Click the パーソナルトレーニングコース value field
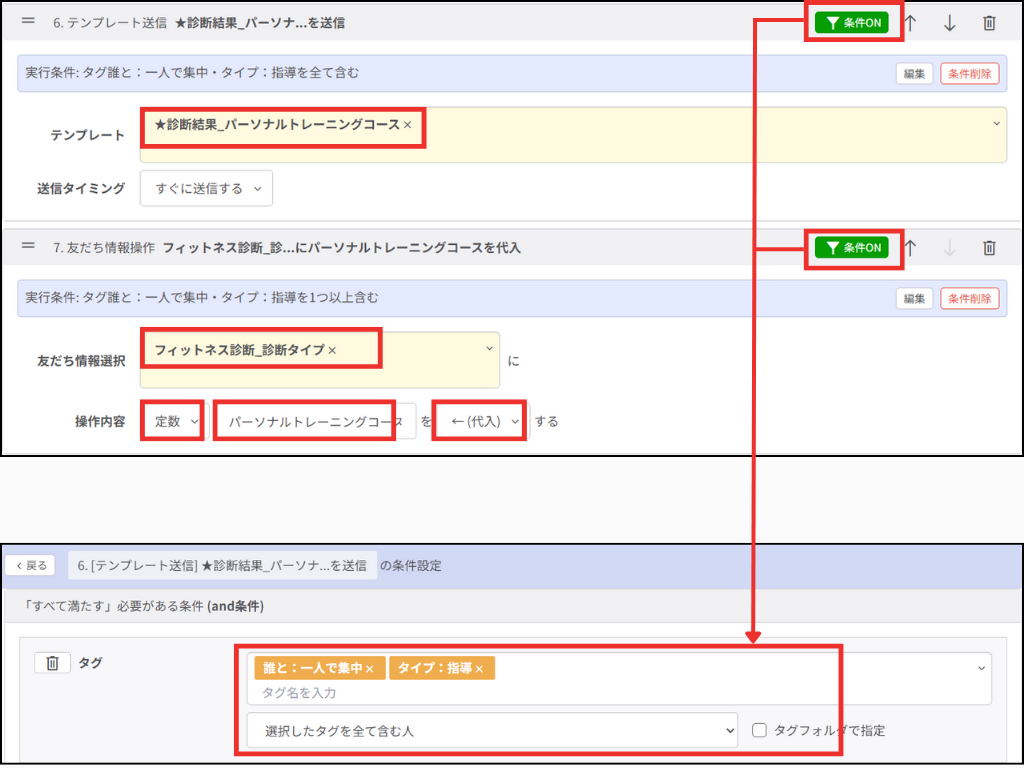1024x768 pixels. (315, 422)
